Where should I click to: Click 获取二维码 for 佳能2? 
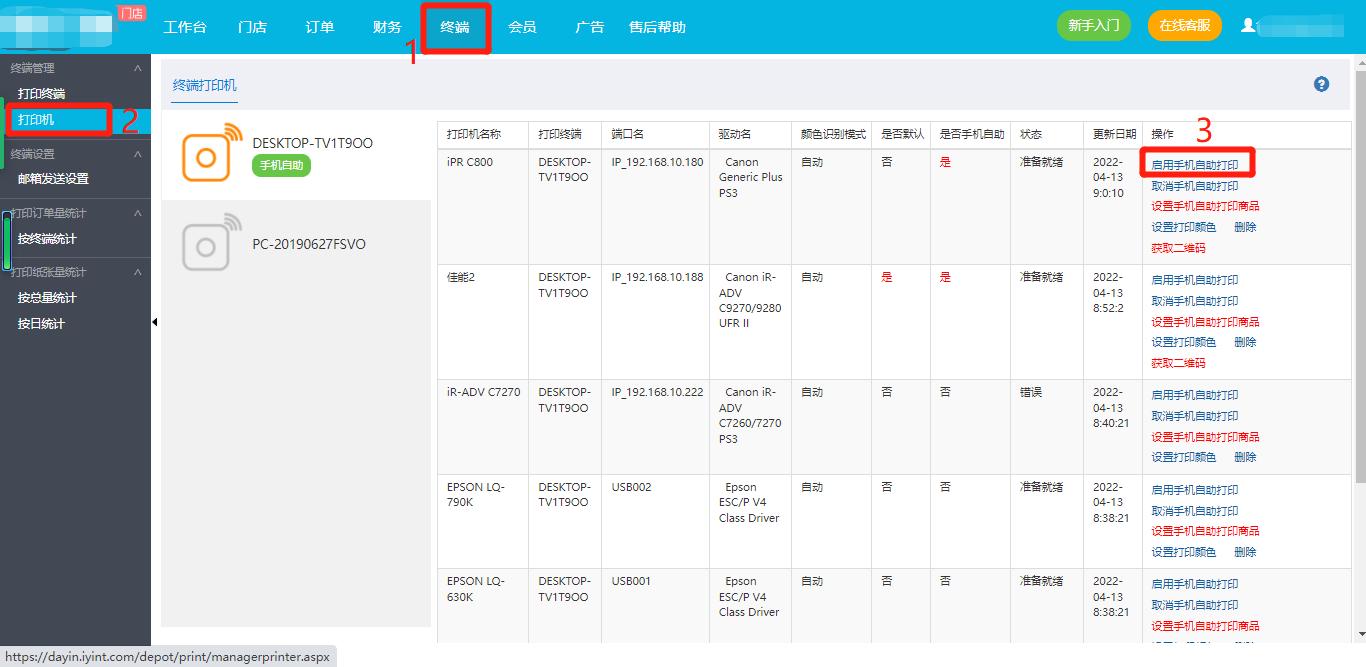[x=1178, y=363]
